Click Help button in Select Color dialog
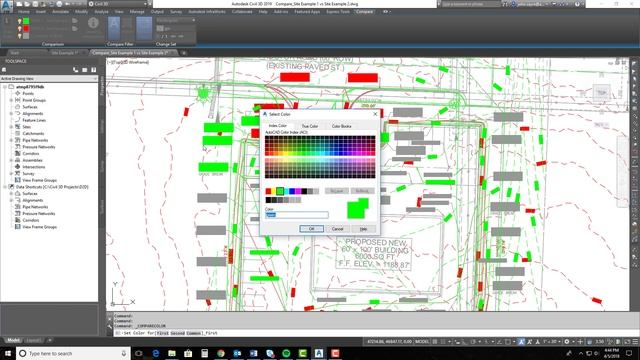Screen dimensions: 640x360 363,229
